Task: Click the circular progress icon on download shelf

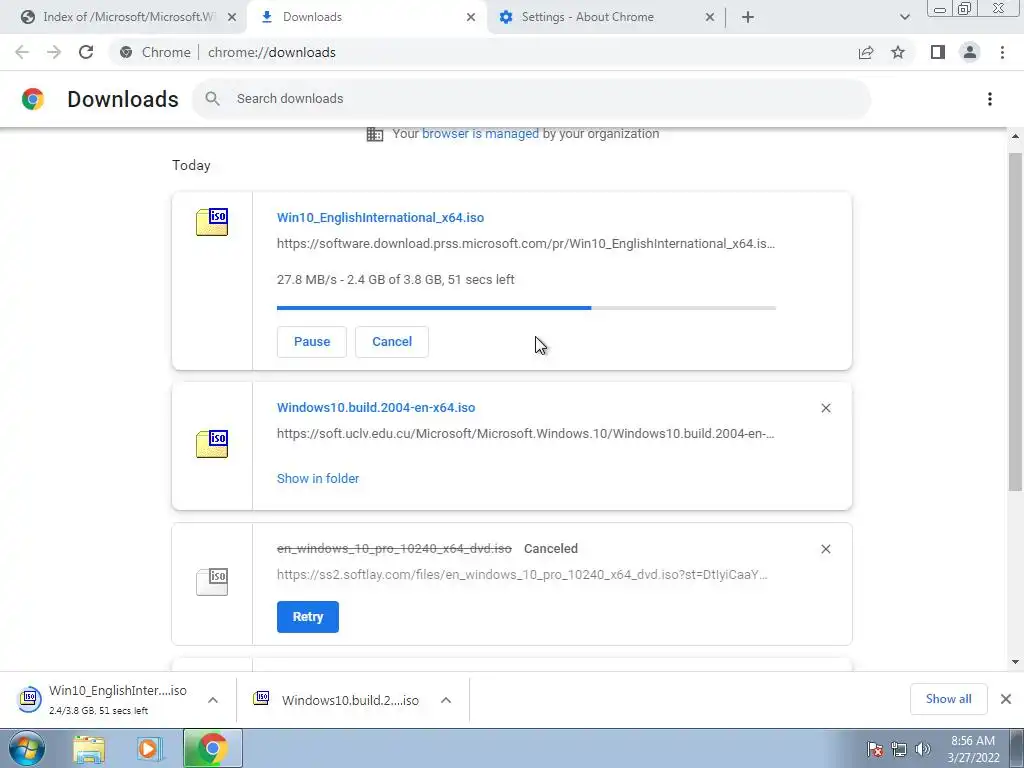Action: 29,699
